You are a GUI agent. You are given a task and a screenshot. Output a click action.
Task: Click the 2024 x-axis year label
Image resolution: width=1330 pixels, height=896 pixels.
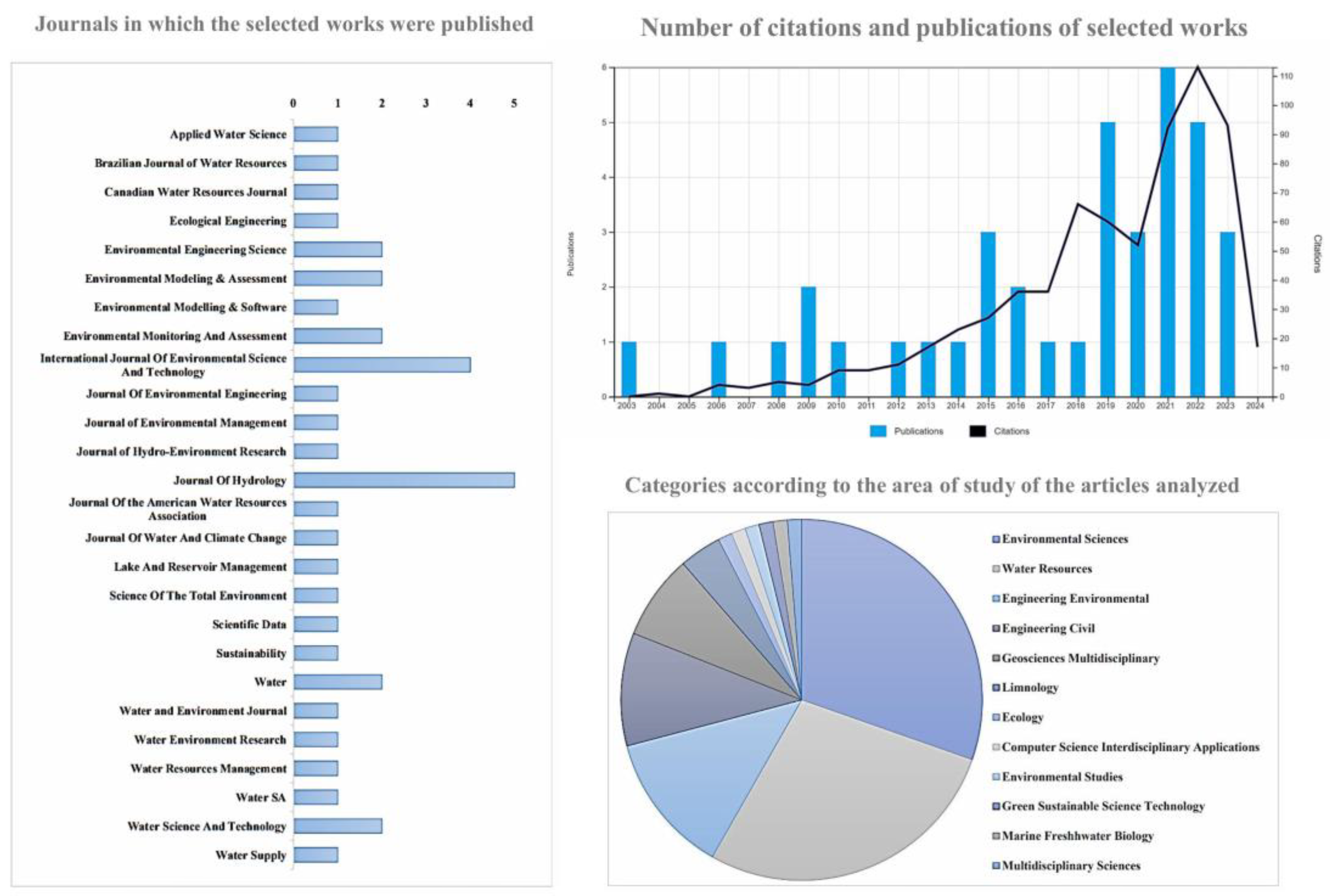pyautogui.click(x=1255, y=406)
